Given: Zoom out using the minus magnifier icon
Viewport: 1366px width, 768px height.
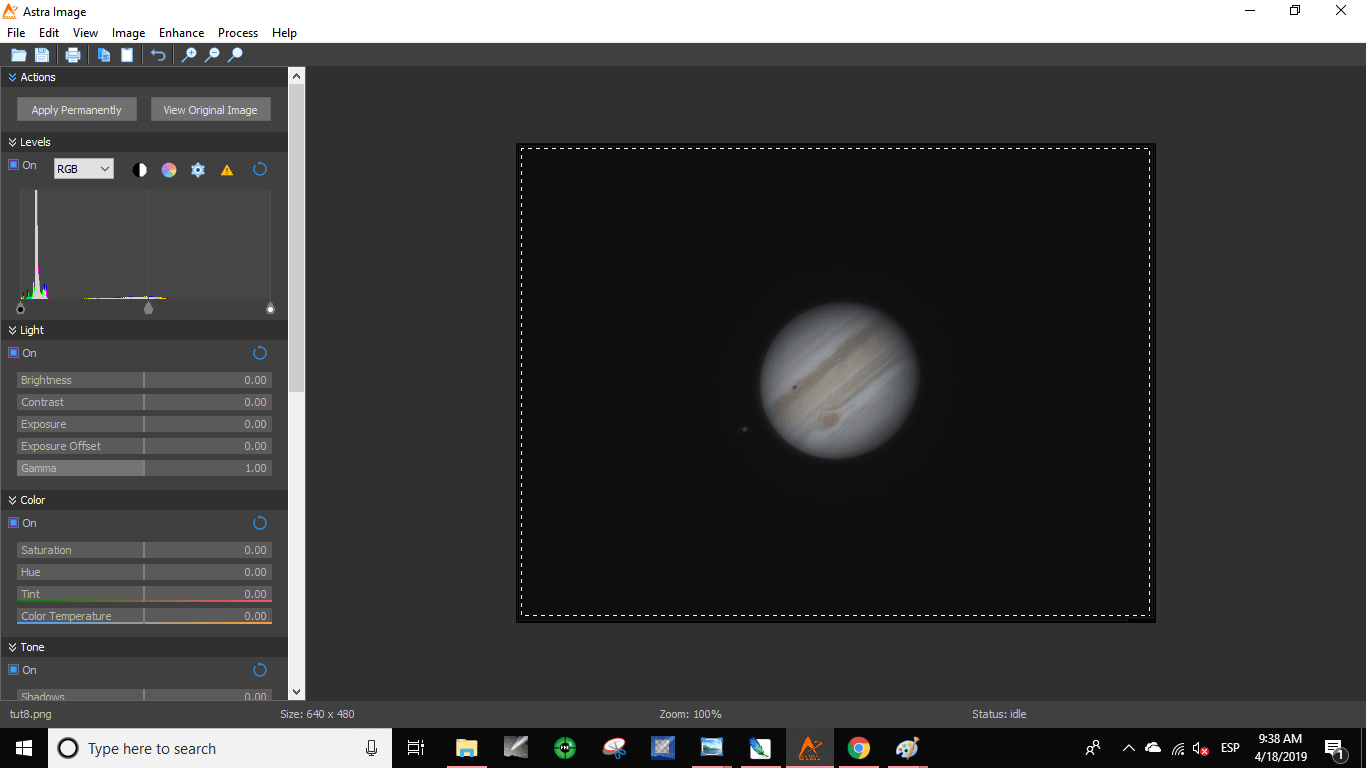Looking at the screenshot, I should [212, 55].
